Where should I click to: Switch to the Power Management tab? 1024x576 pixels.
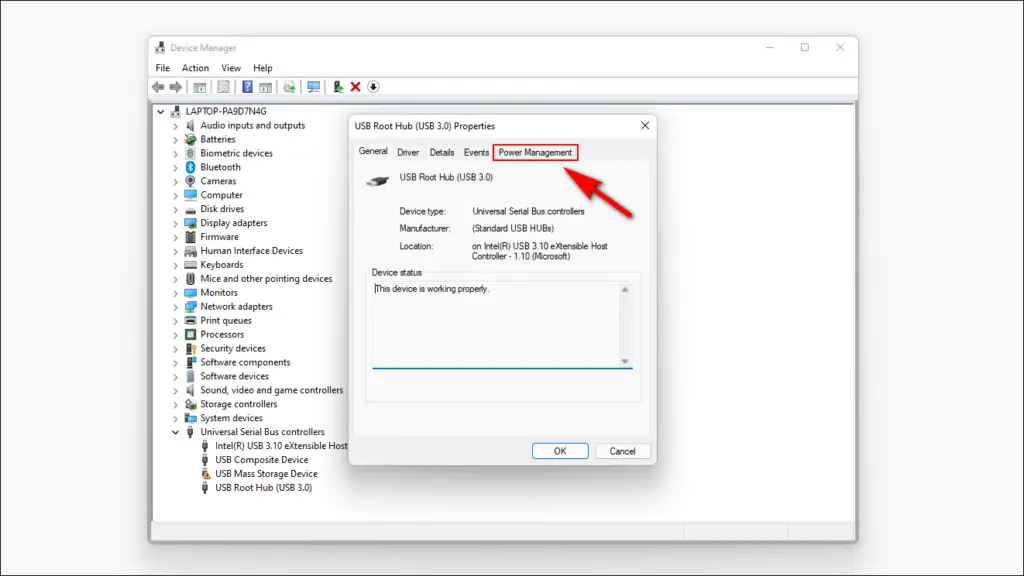coord(535,152)
